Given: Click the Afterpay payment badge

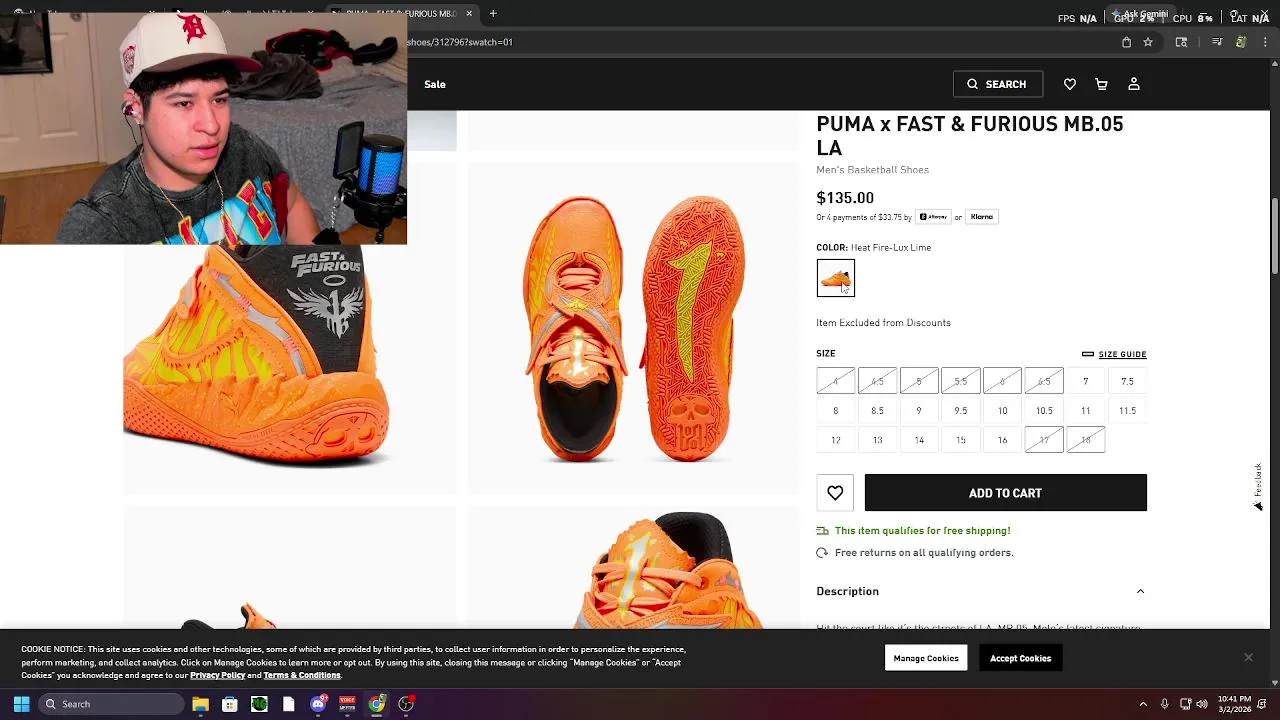Looking at the screenshot, I should tap(933, 217).
